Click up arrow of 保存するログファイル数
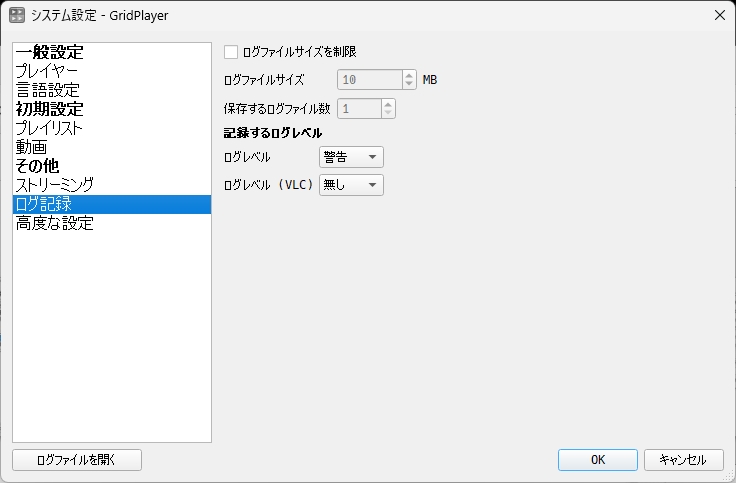This screenshot has width=736, height=483. click(388, 103)
